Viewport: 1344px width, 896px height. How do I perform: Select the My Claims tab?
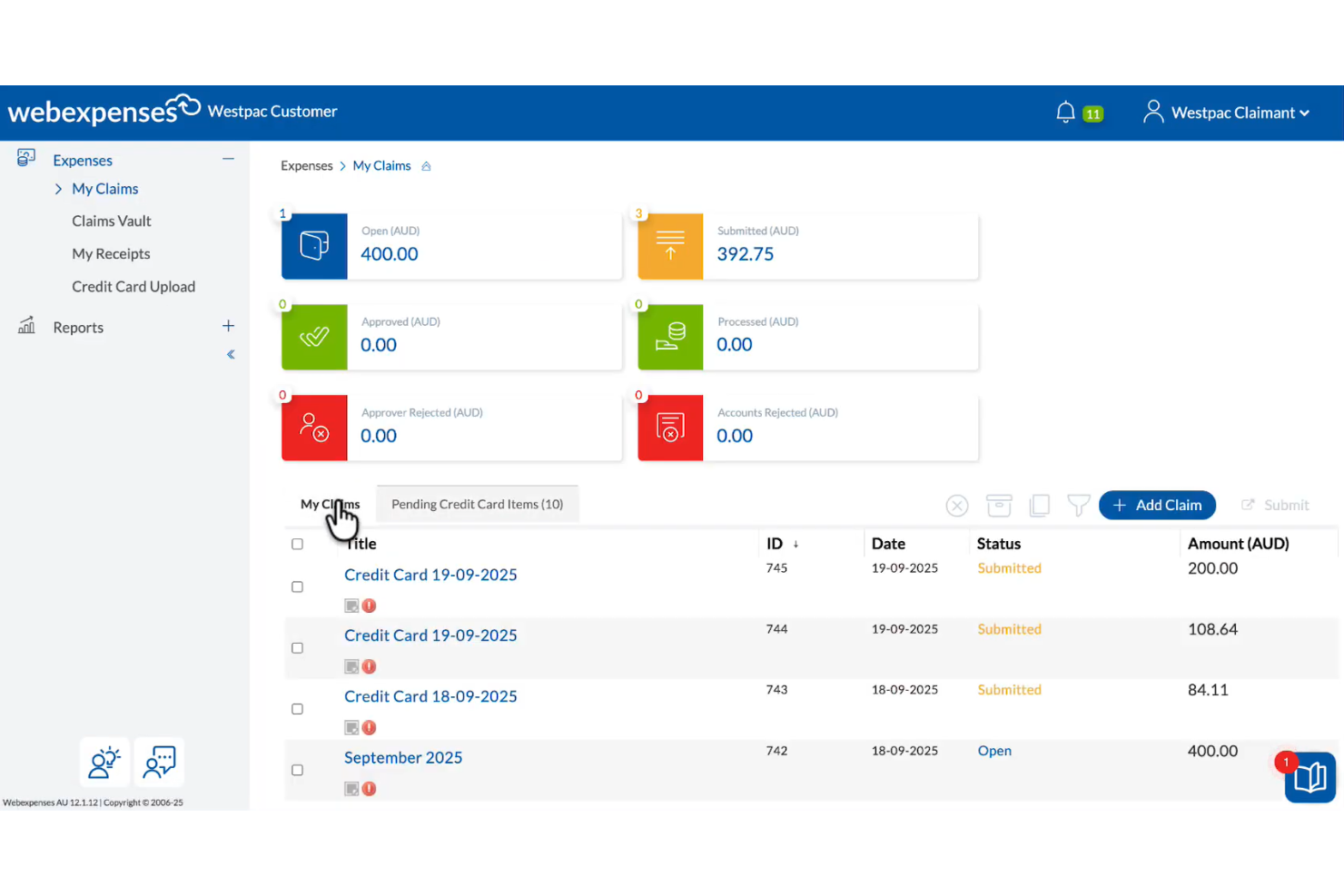coord(330,504)
